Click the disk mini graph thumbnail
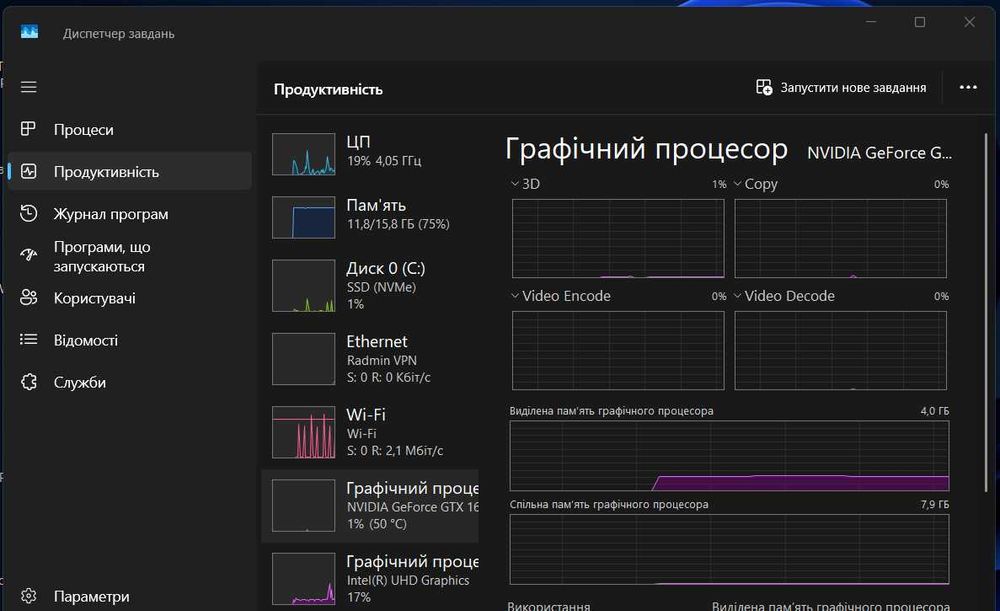Image resolution: width=1000 pixels, height=611 pixels. [x=304, y=286]
